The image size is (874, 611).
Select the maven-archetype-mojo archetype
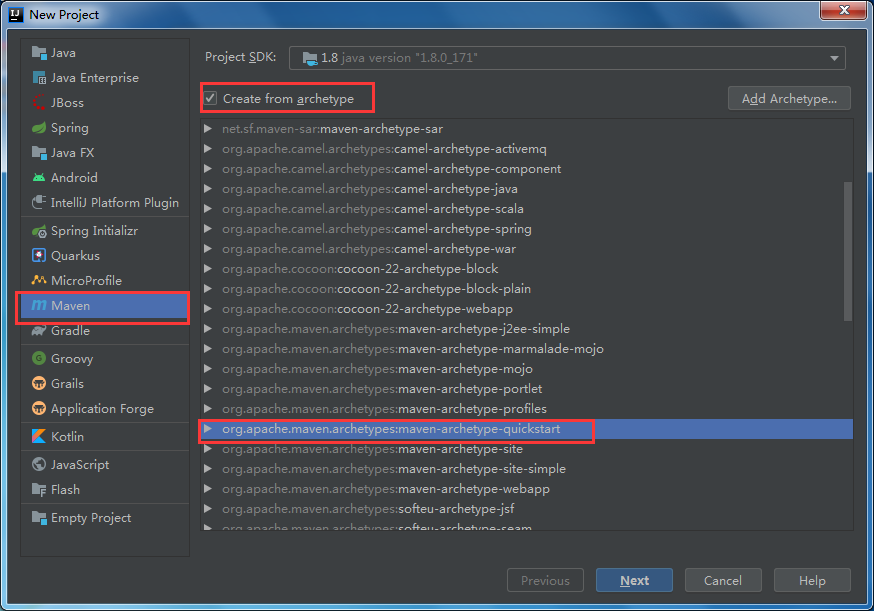pos(377,369)
